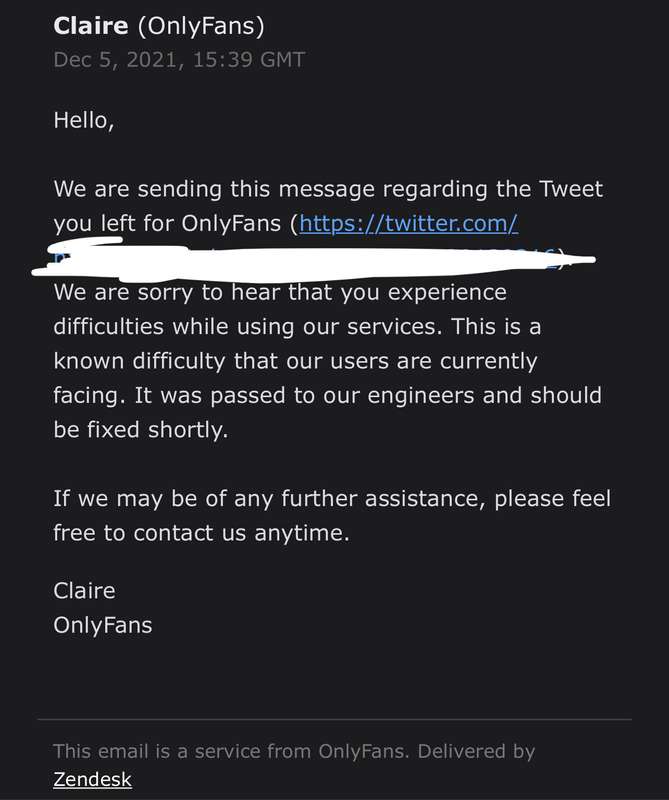Click the phrase "you left for OnlyFans"
This screenshot has height=800, width=669.
(167, 223)
